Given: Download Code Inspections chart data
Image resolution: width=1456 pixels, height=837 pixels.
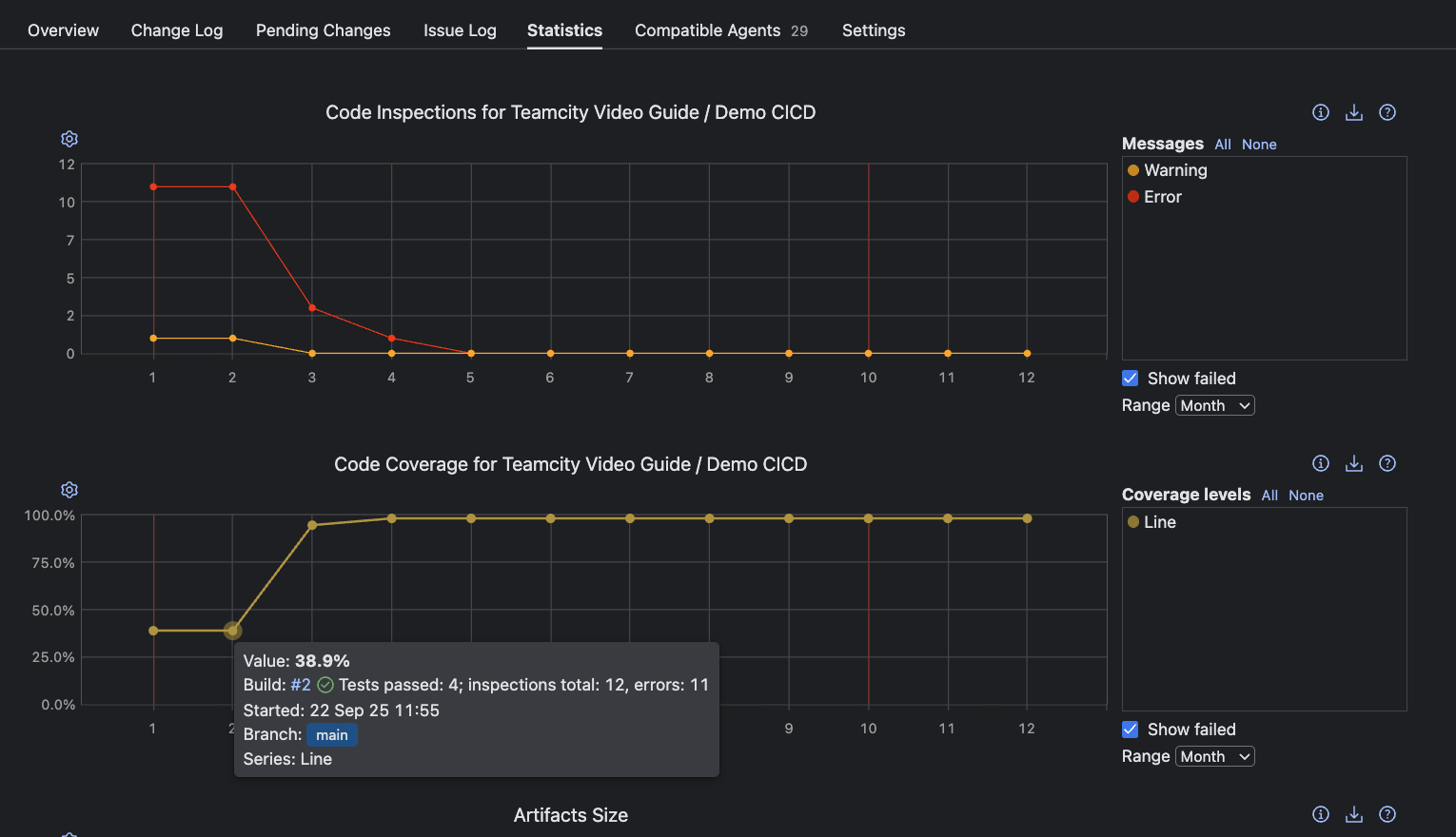Looking at the screenshot, I should tap(1353, 112).
